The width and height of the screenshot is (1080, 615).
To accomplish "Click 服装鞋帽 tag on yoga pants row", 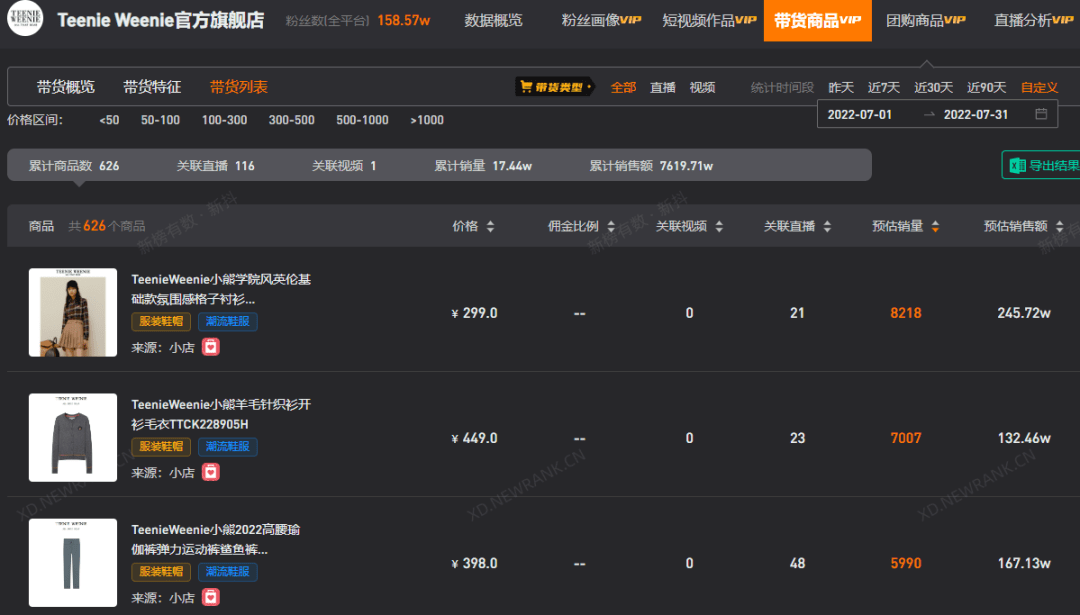I will [161, 572].
